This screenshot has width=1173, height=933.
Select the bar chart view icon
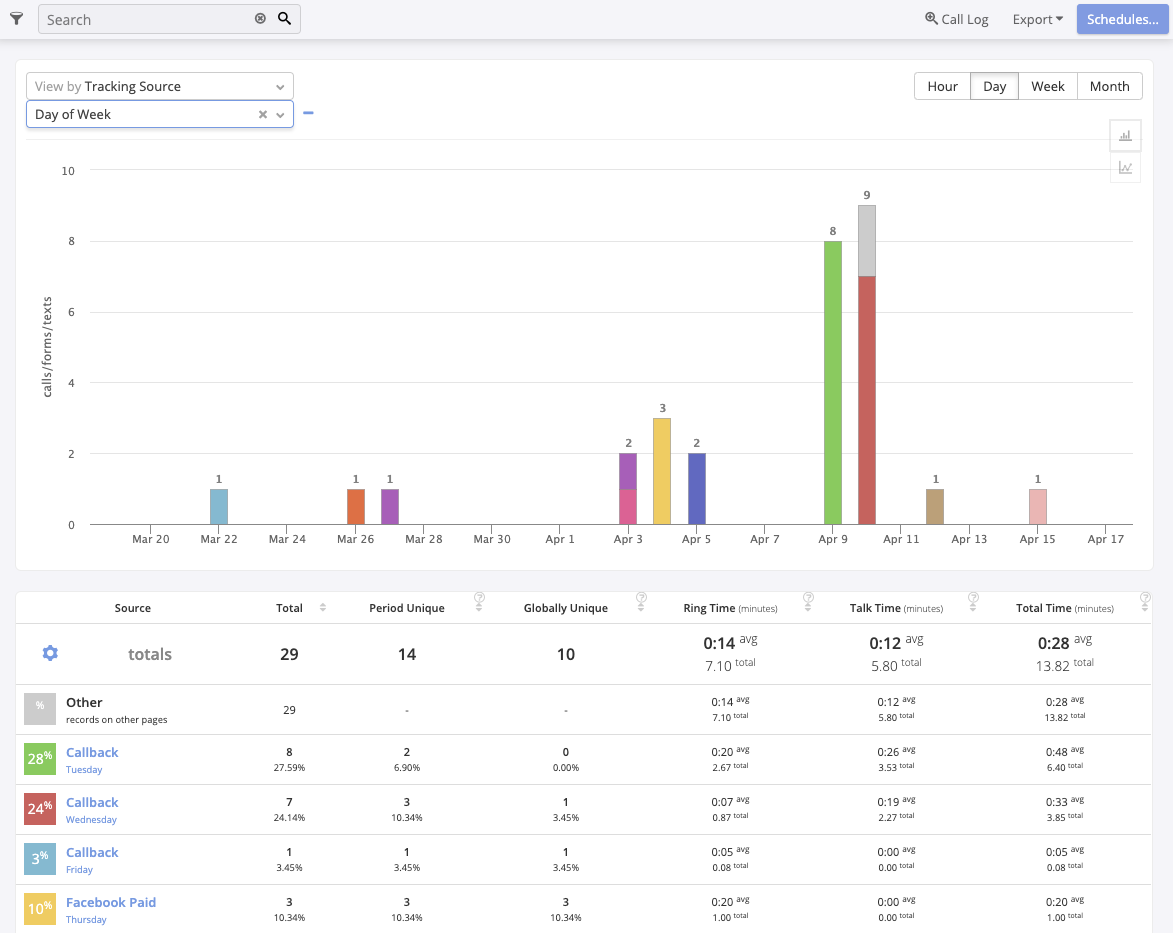(1125, 135)
